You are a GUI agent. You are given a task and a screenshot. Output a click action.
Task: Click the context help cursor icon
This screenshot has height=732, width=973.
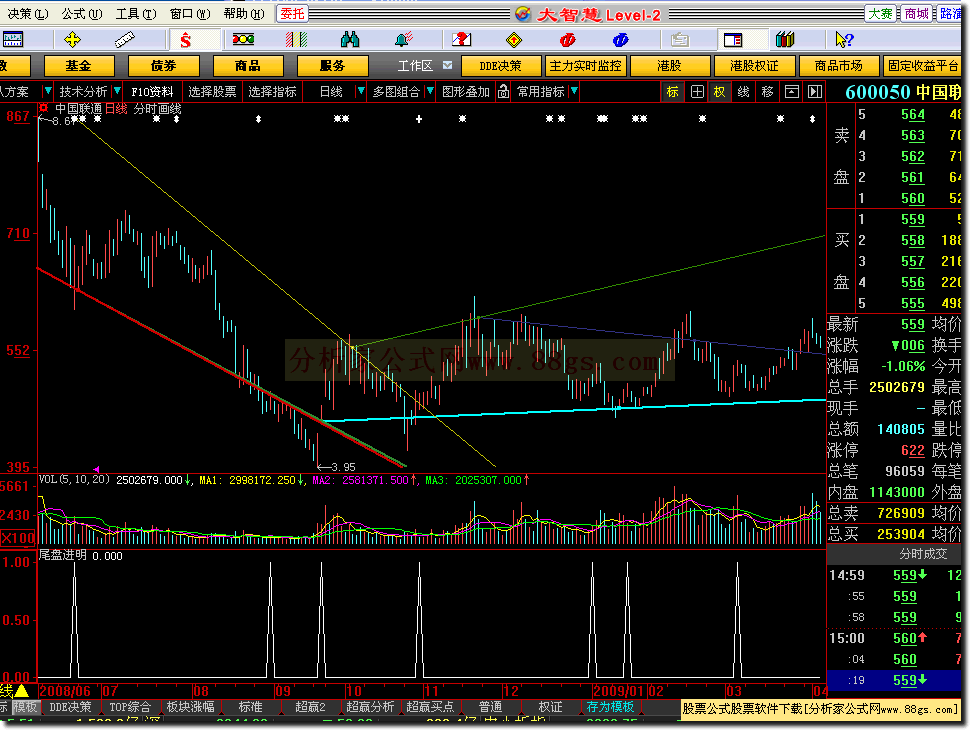(x=845, y=40)
